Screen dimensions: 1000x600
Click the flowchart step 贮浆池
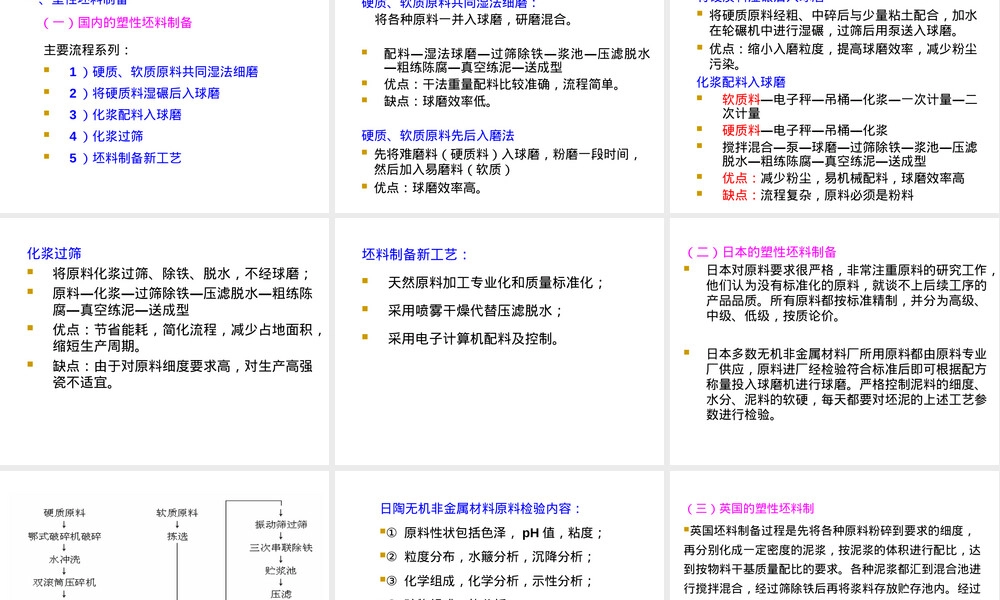tap(281, 571)
